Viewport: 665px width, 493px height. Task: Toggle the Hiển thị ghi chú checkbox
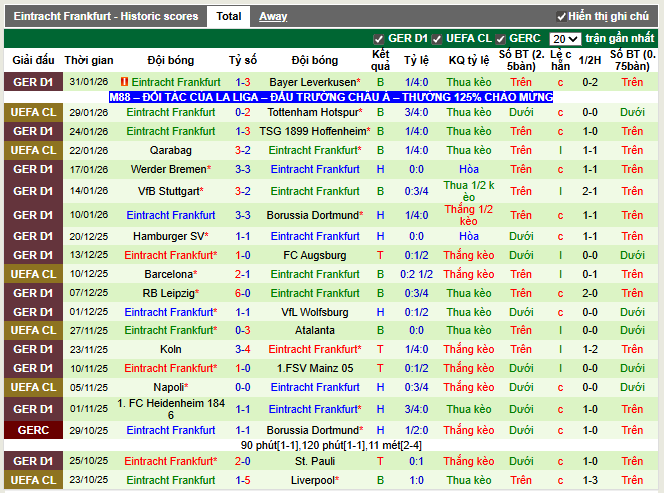tap(562, 17)
